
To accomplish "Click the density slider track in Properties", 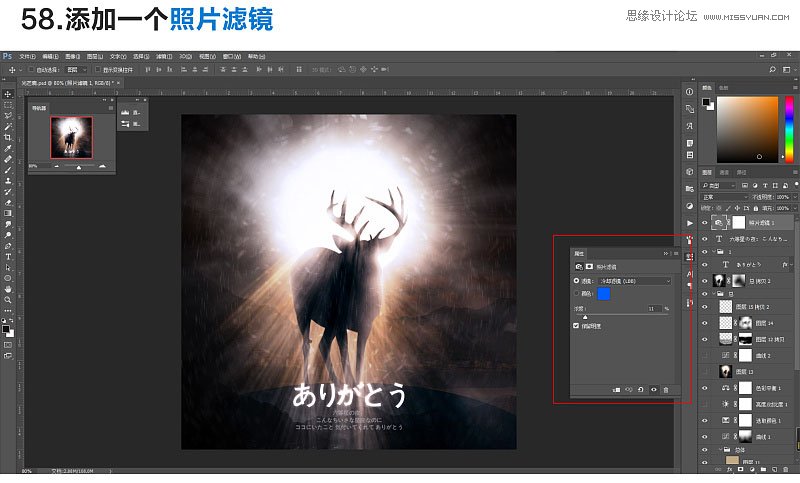I will pos(622,315).
